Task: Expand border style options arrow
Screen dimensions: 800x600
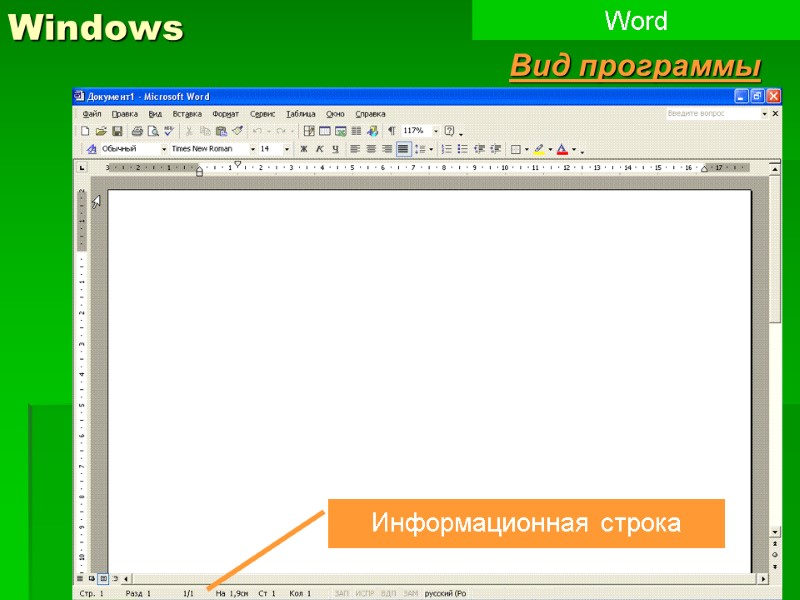Action: 527,149
